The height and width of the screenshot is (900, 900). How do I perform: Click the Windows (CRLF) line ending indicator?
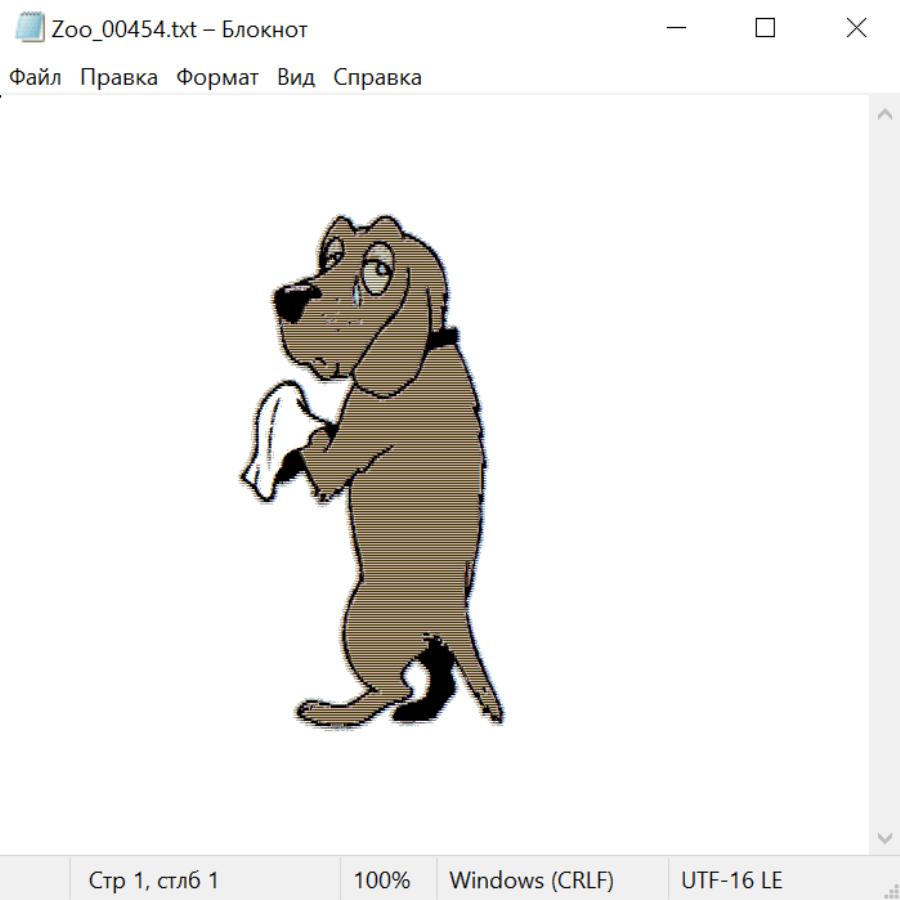click(x=531, y=880)
